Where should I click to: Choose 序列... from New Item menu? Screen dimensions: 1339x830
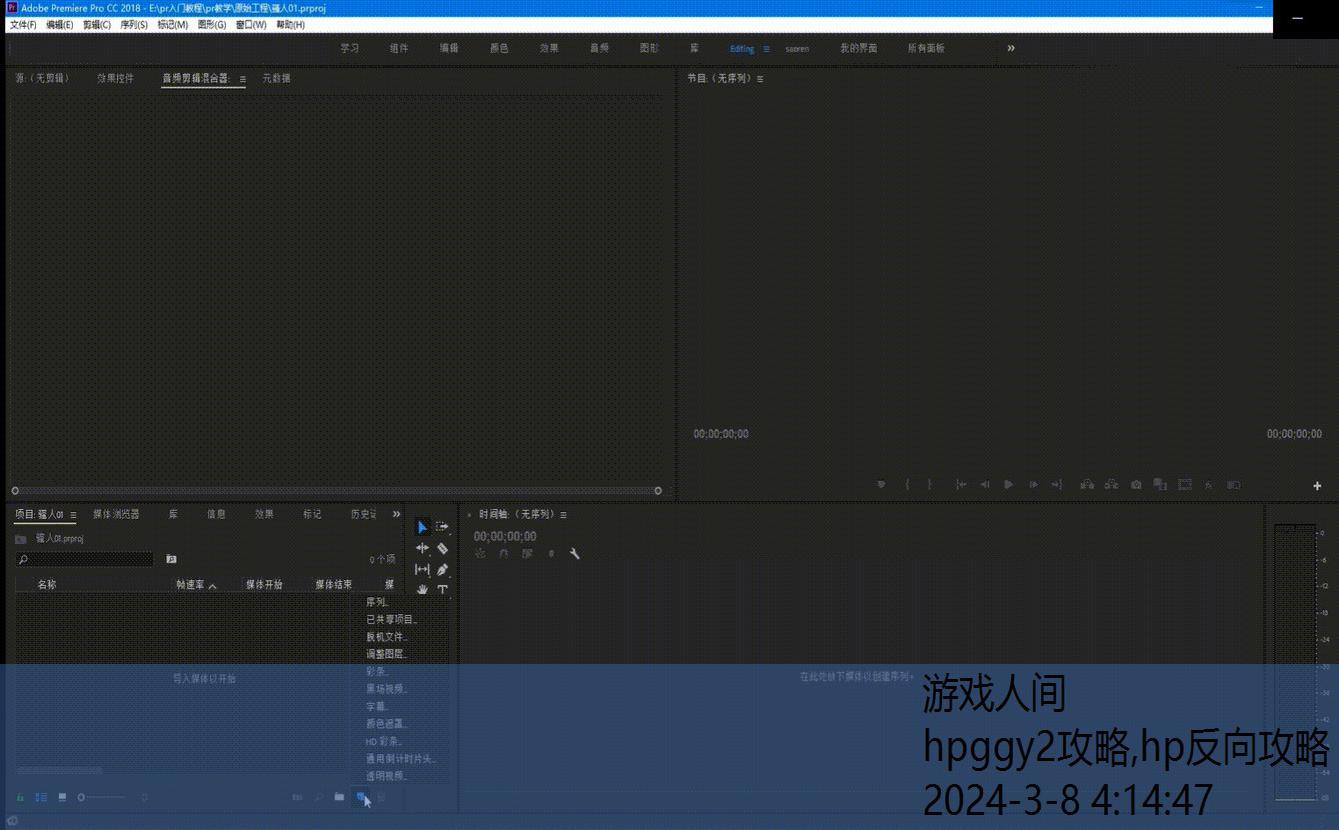coord(378,602)
